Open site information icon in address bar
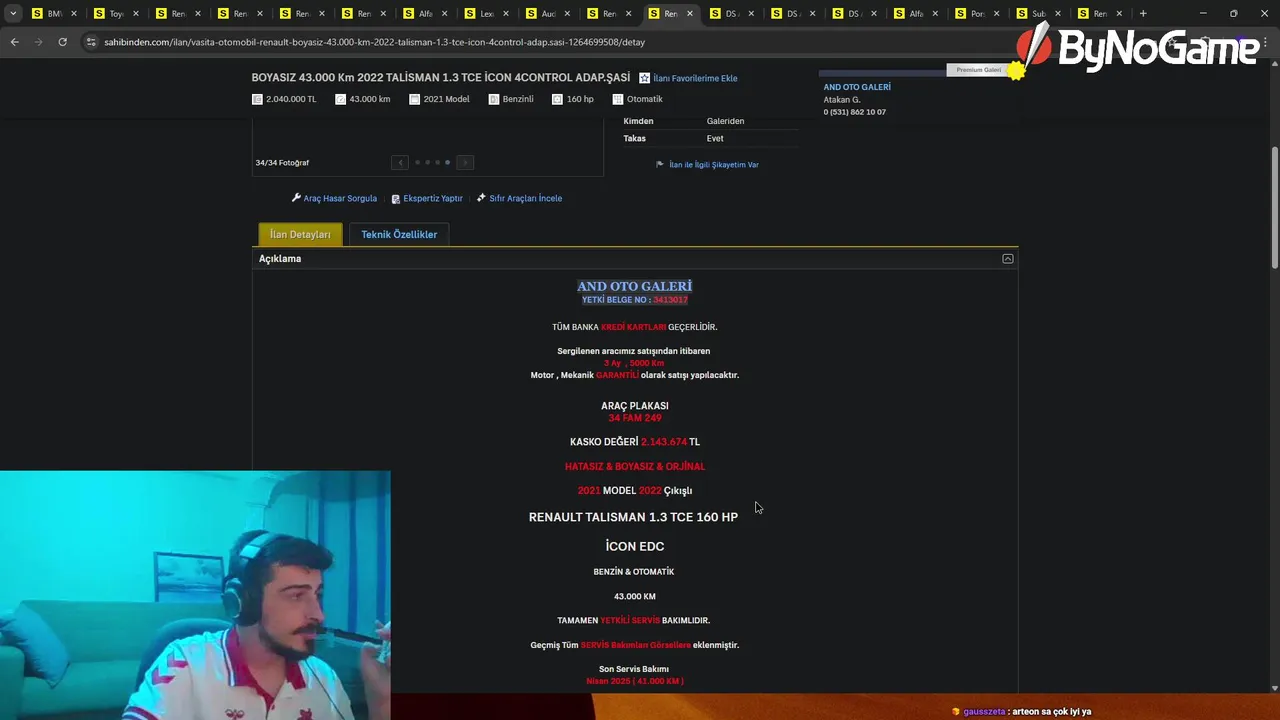 tap(91, 42)
